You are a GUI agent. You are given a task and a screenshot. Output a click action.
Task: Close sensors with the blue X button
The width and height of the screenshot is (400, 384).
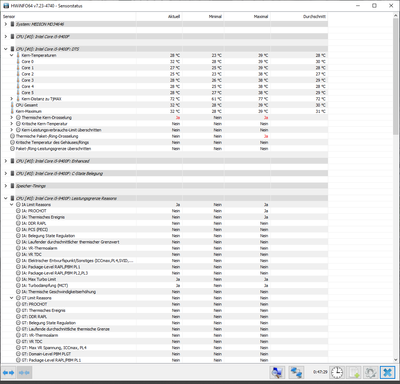click(387, 372)
